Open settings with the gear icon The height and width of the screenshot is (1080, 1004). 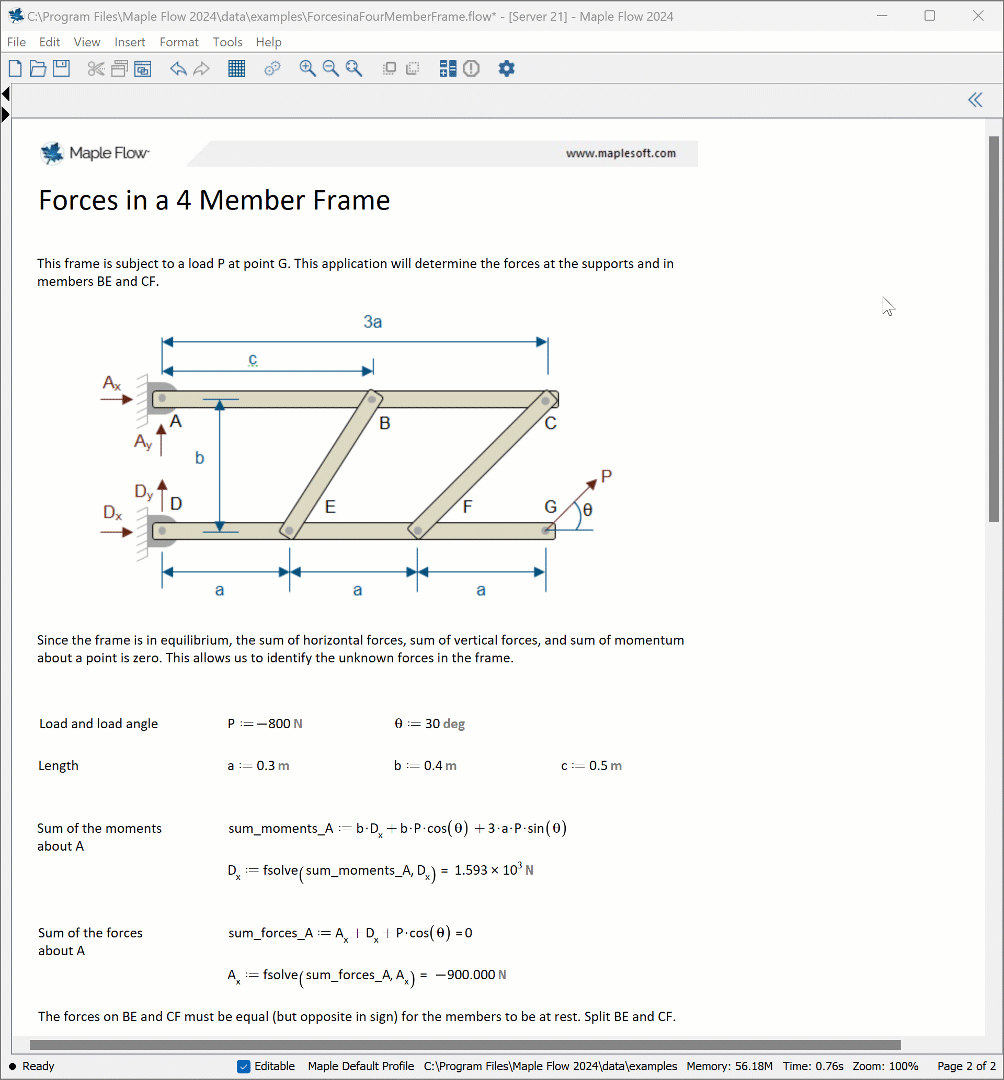tap(506, 69)
